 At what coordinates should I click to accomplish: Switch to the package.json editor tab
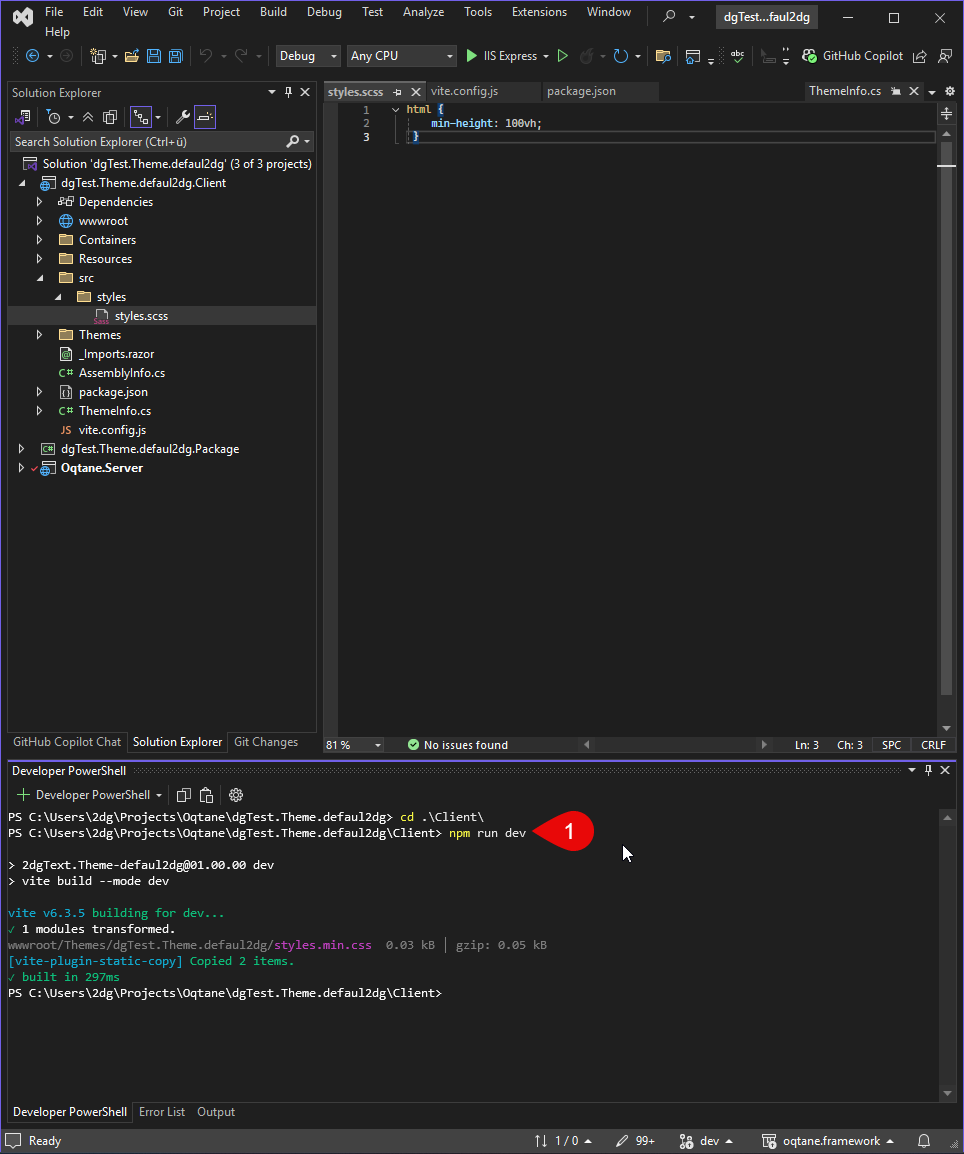click(x=581, y=91)
